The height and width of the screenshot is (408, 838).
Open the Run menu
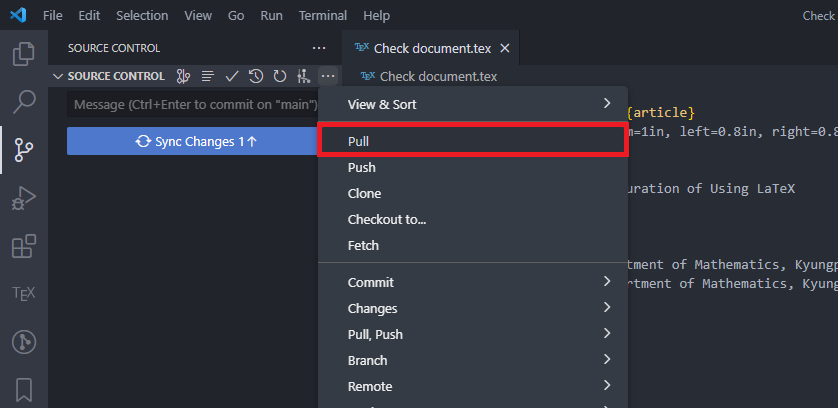271,16
